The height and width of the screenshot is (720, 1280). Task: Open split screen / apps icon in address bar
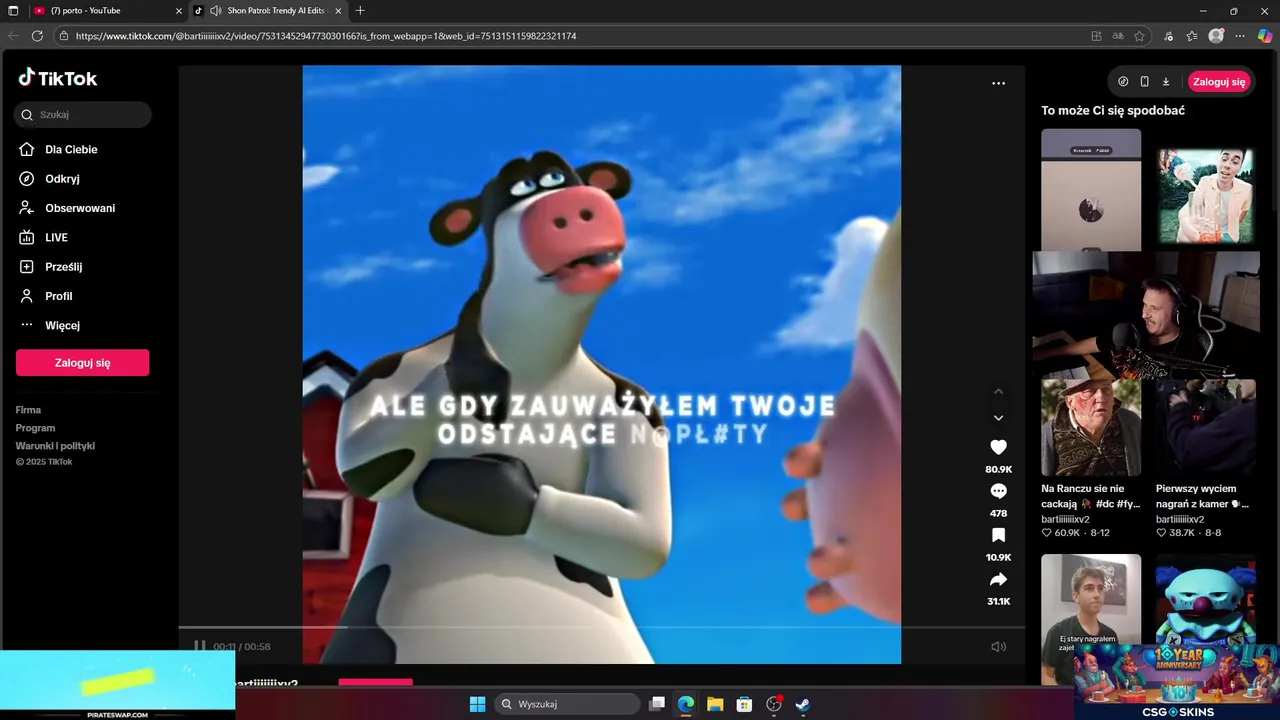pyautogui.click(x=1097, y=36)
